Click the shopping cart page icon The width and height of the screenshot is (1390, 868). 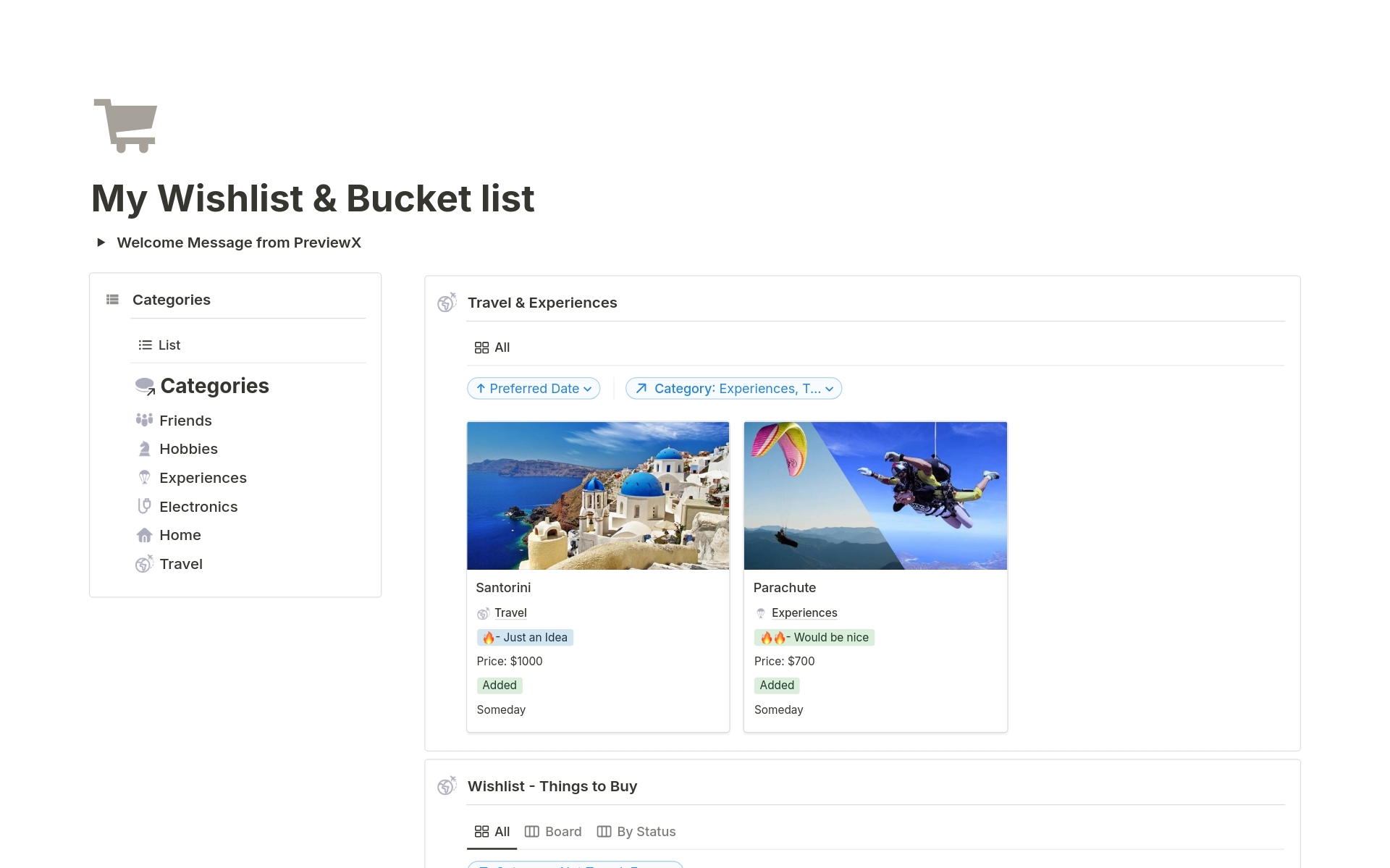125,125
